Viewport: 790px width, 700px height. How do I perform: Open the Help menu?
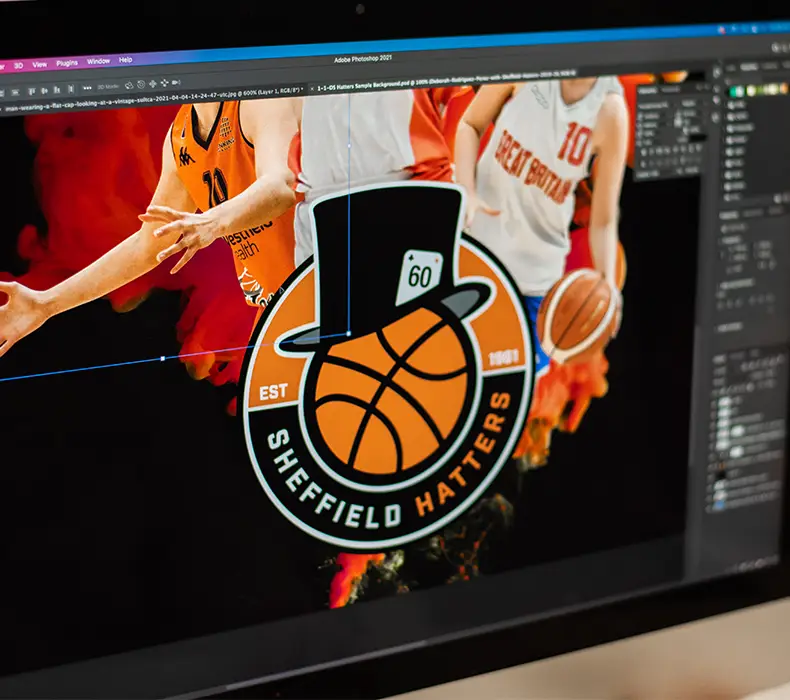125,59
